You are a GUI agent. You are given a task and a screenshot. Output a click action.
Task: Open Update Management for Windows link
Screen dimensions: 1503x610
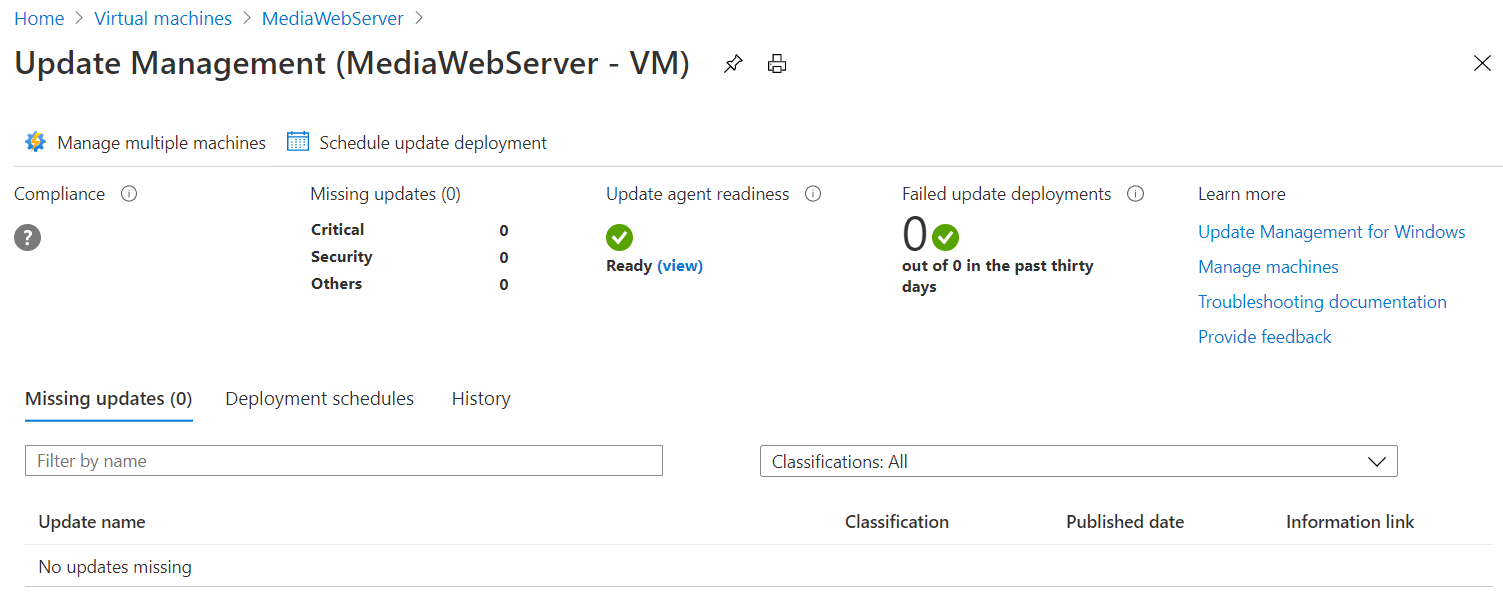pyautogui.click(x=1332, y=232)
